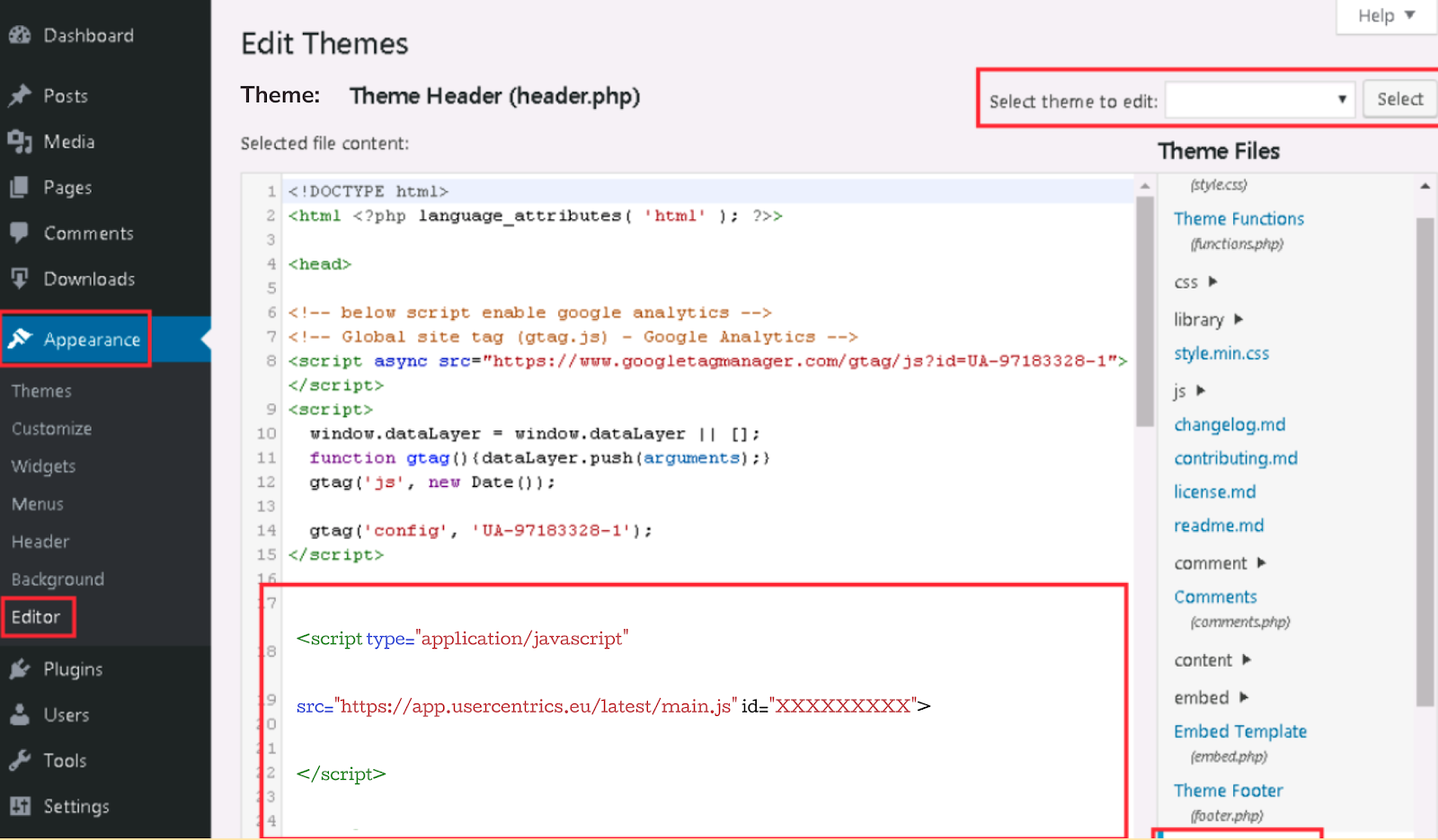The image size is (1438, 840).
Task: Open contributing.md file
Action: [x=1236, y=458]
